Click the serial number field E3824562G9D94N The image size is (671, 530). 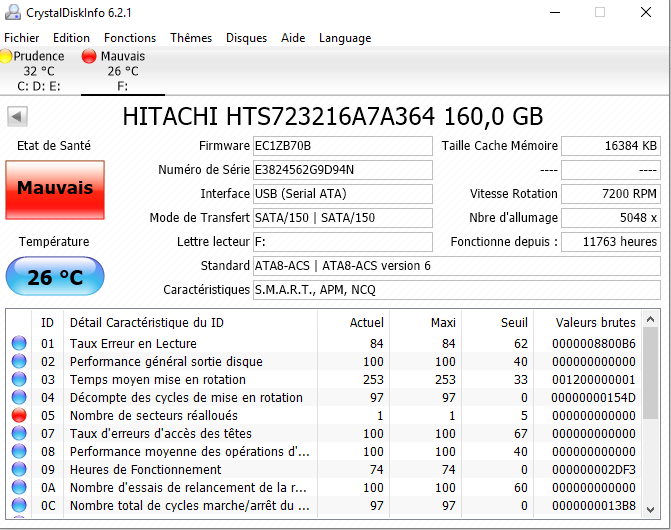click(343, 170)
